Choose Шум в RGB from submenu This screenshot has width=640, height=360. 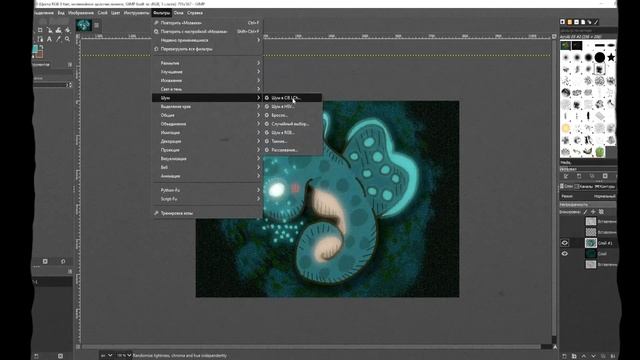tap(292, 133)
